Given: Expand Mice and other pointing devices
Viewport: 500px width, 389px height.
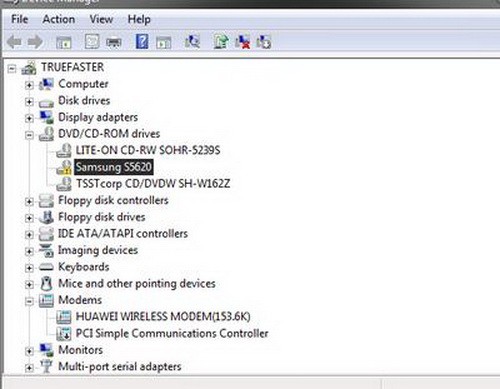Looking at the screenshot, I should coord(29,285).
